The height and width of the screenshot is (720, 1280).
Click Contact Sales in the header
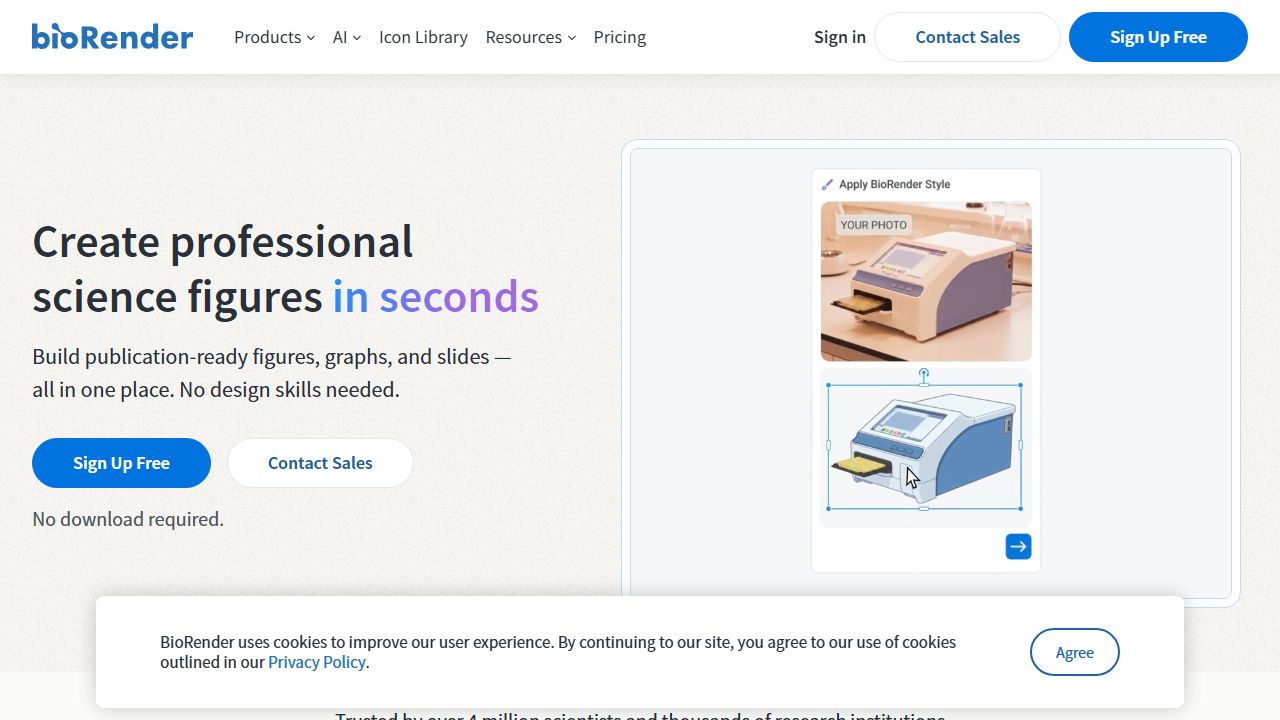(x=967, y=37)
